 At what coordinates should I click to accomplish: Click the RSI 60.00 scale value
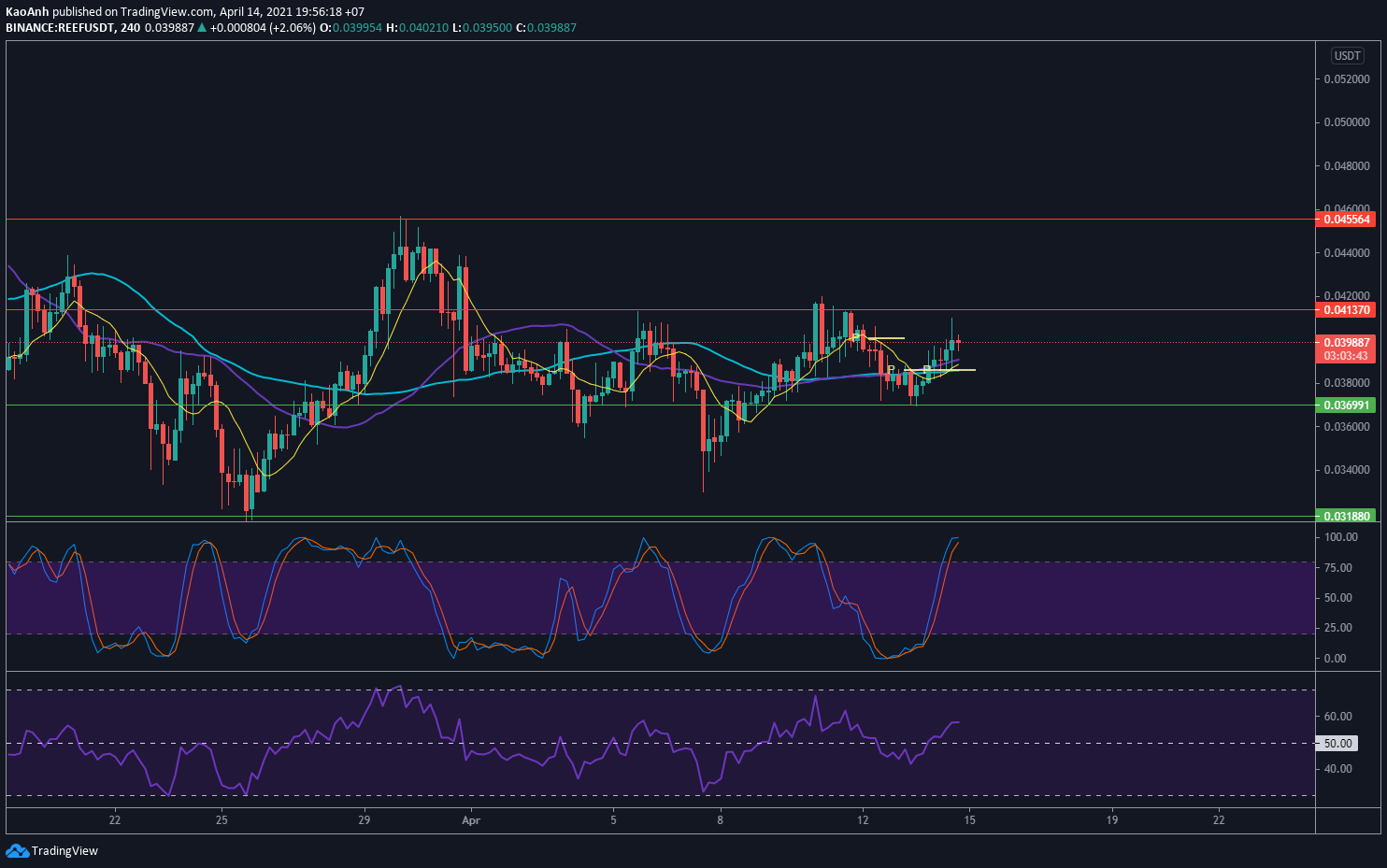[1338, 717]
